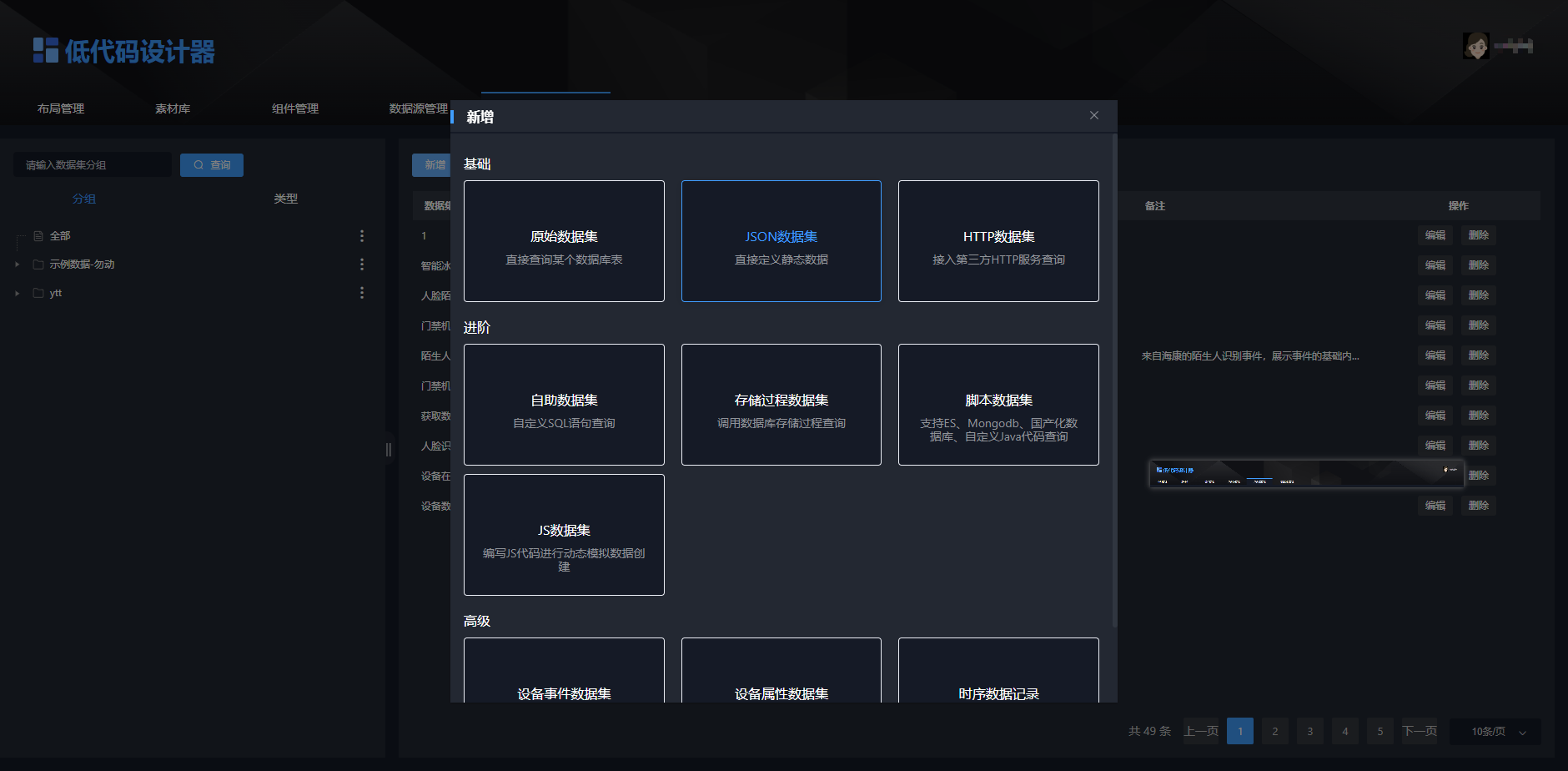Viewport: 1568px width, 771px height.
Task: Click 编辑 in the first table row
Action: (1435, 235)
